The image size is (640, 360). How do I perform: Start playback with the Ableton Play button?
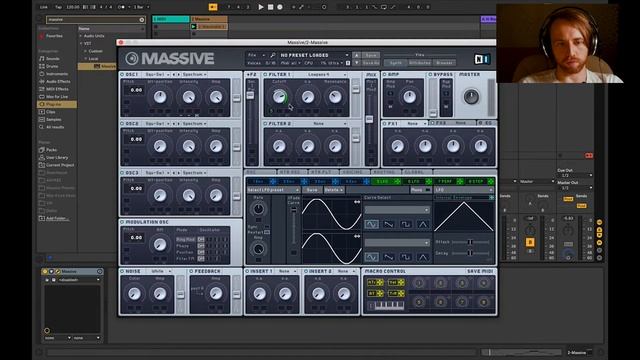click(261, 7)
